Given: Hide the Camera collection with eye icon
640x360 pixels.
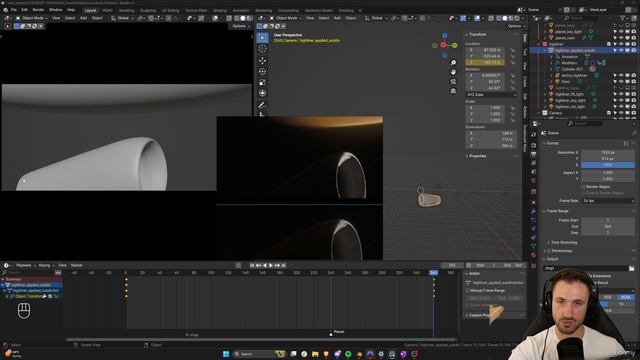Looking at the screenshot, I should coord(621,113).
